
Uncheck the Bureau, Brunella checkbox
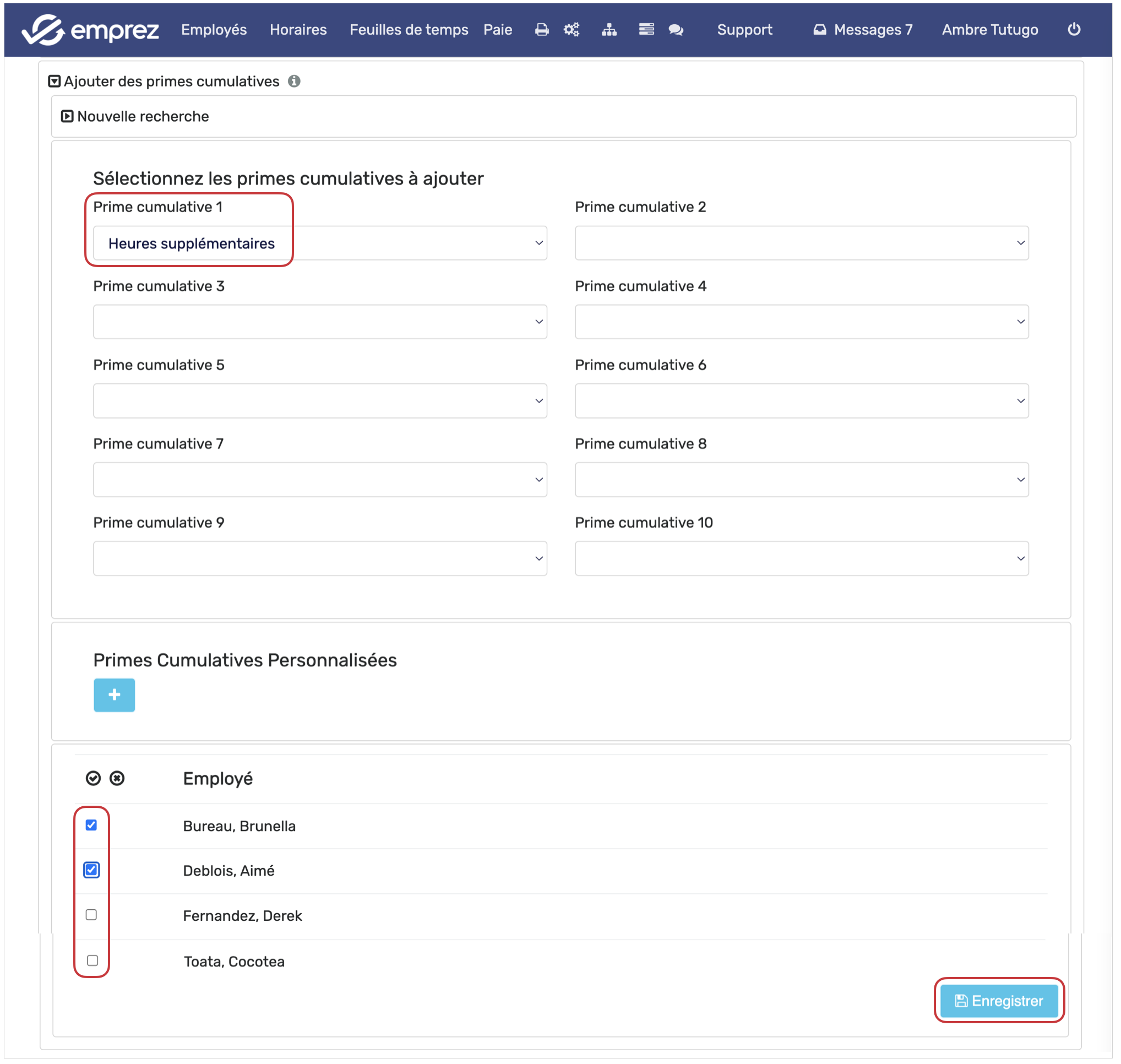pyautogui.click(x=91, y=826)
